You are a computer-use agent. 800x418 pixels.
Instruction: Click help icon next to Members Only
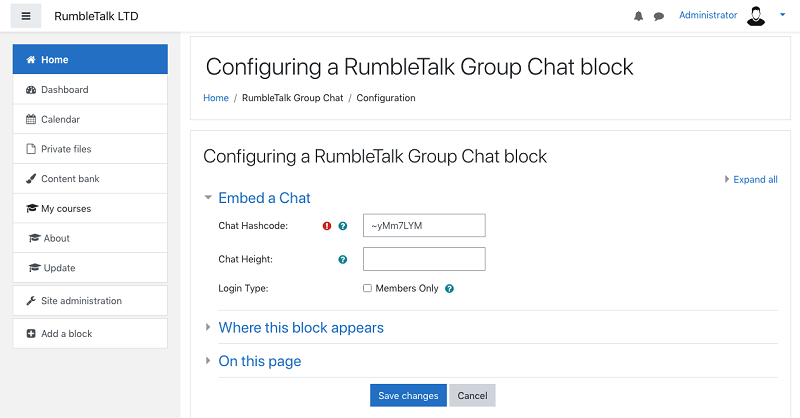pyautogui.click(x=450, y=289)
